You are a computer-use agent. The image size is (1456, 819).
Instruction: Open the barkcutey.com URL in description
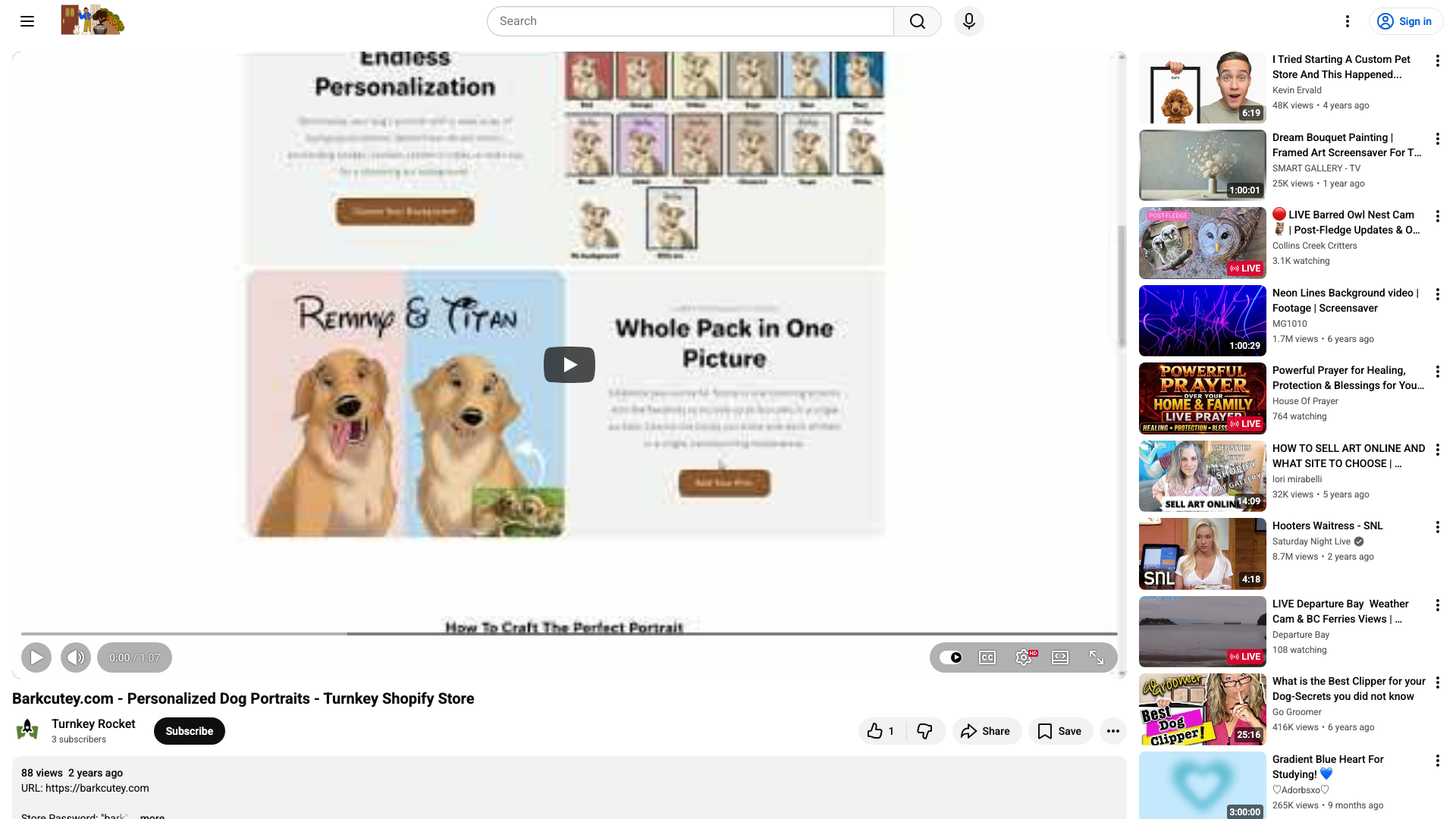click(x=97, y=788)
